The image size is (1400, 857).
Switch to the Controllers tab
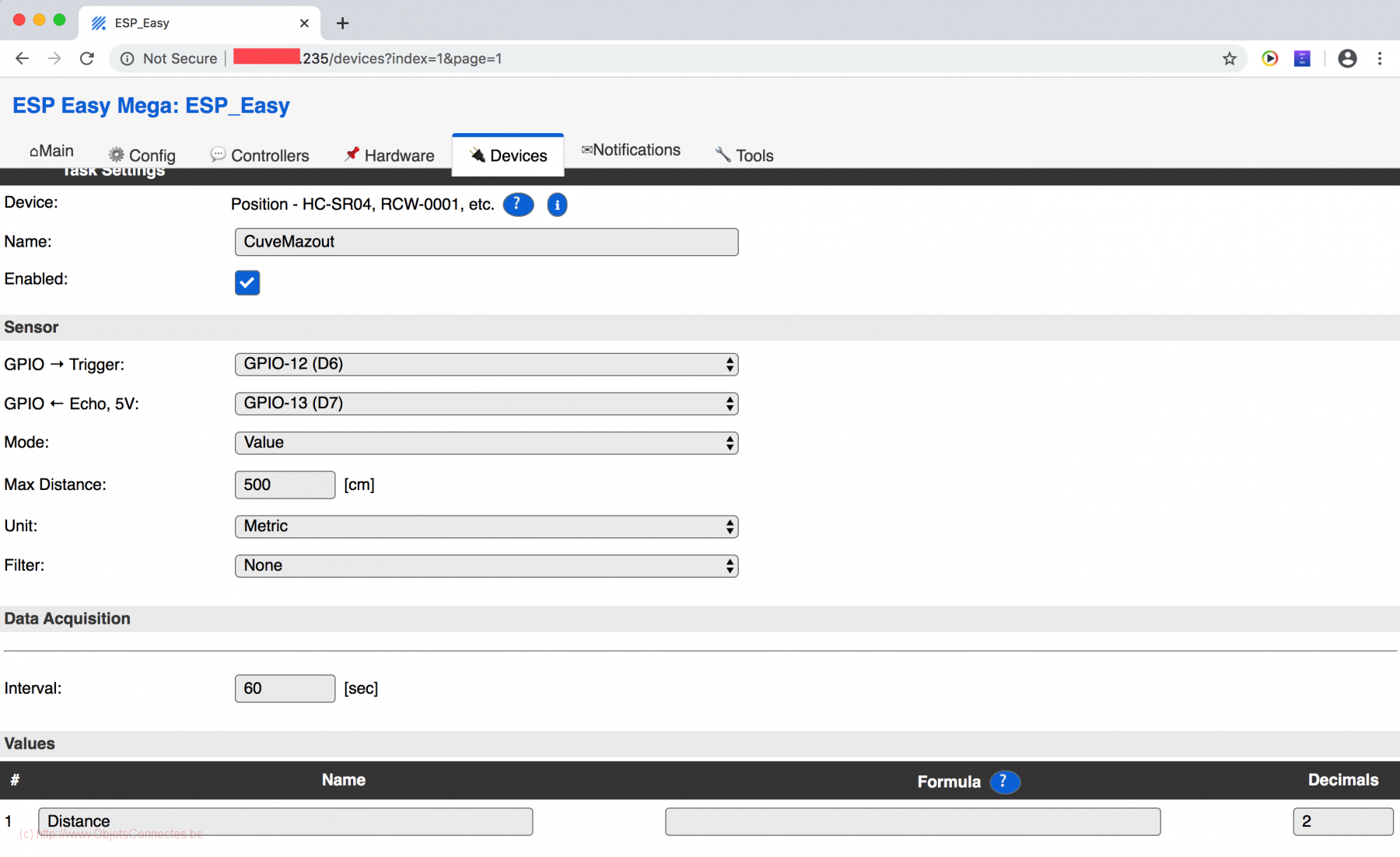point(260,156)
